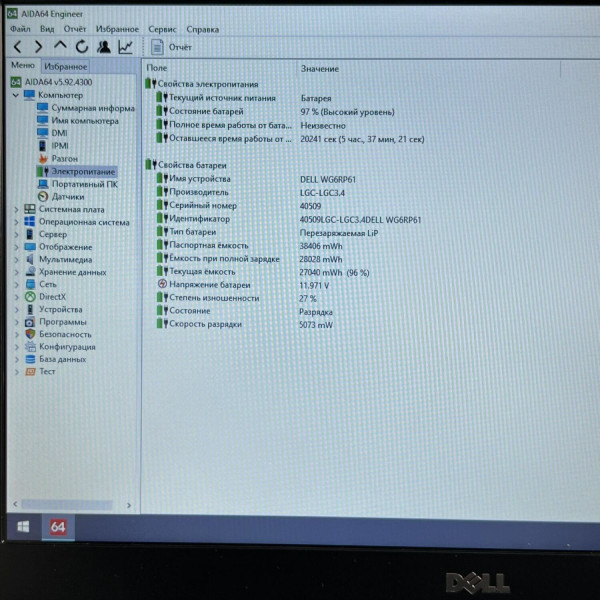
Task: Go forward with the right arrow toolbar icon
Action: [x=38, y=47]
